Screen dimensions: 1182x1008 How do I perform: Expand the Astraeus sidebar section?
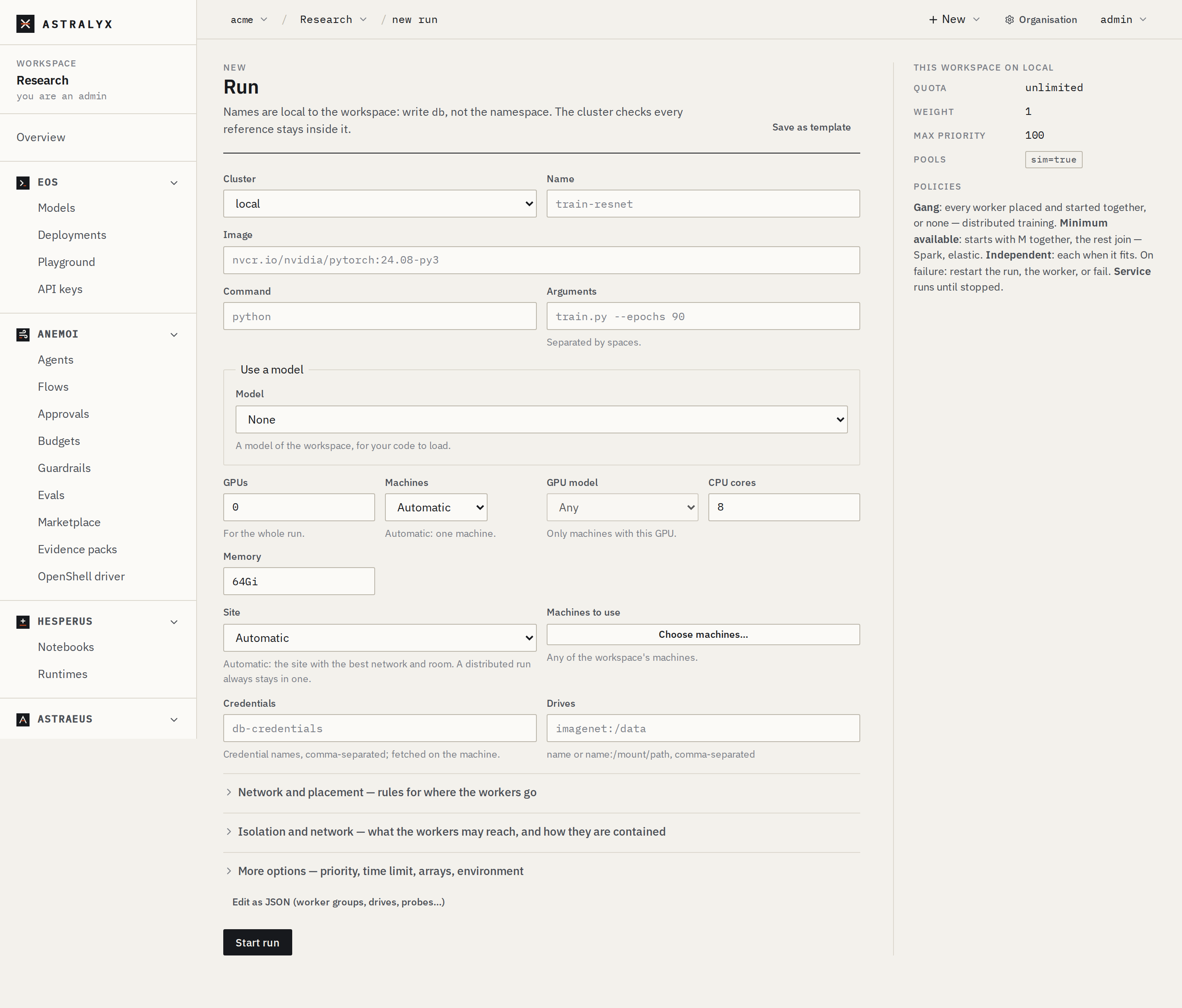point(174,720)
